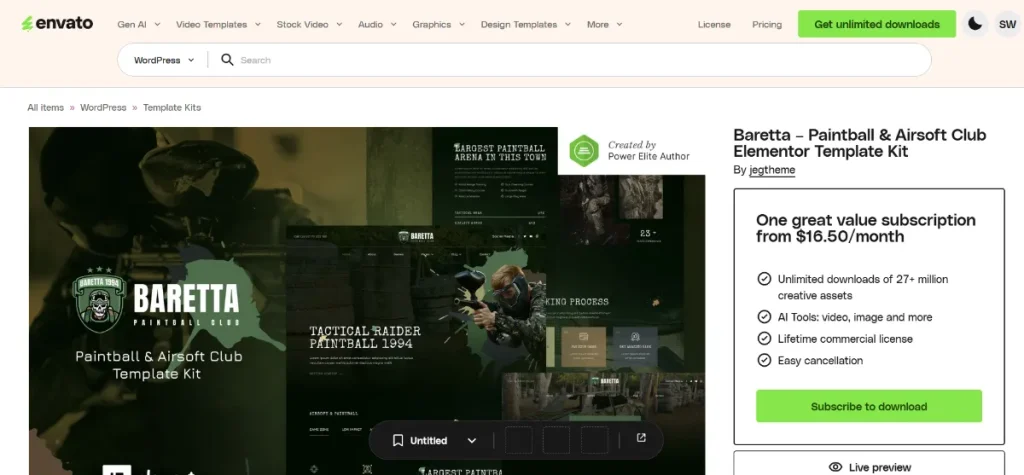Click the eye icon on Live preview
The height and width of the screenshot is (475, 1024).
[x=835, y=467]
